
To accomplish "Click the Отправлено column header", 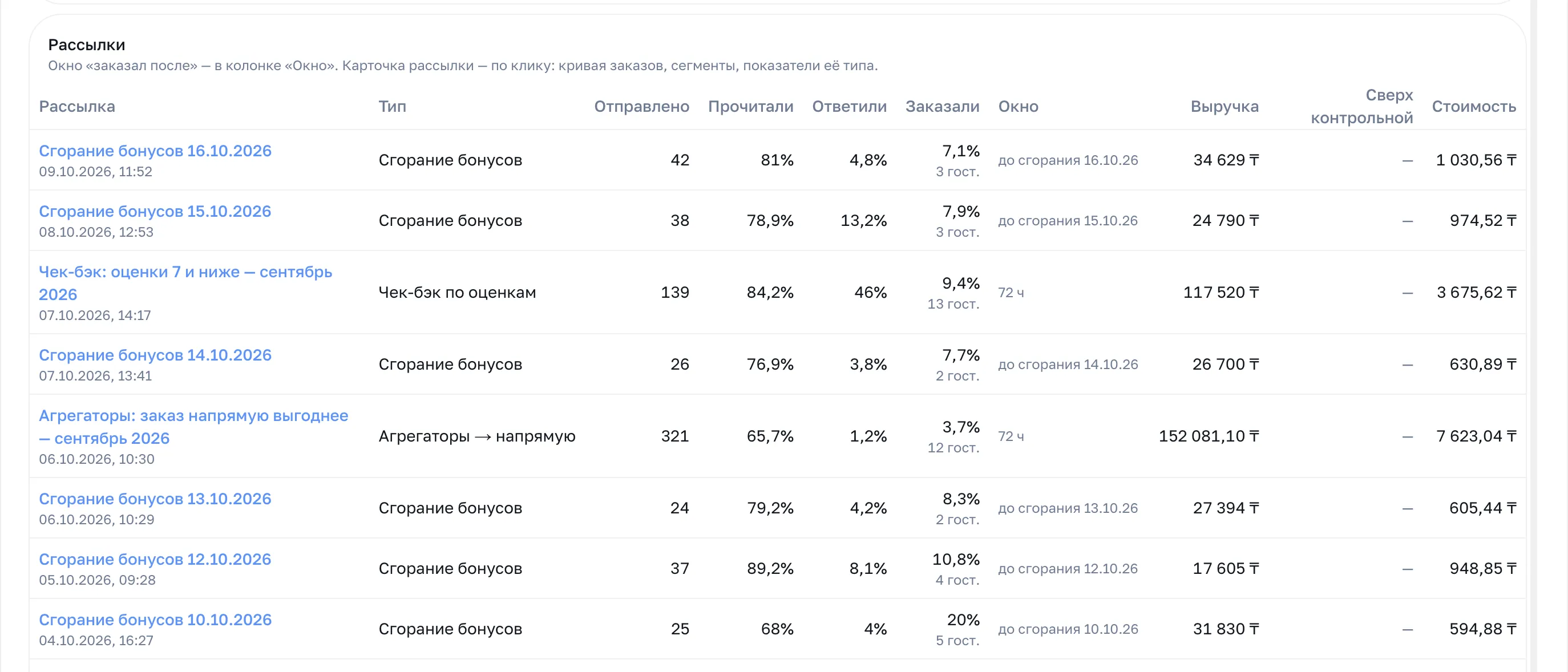I will point(641,107).
